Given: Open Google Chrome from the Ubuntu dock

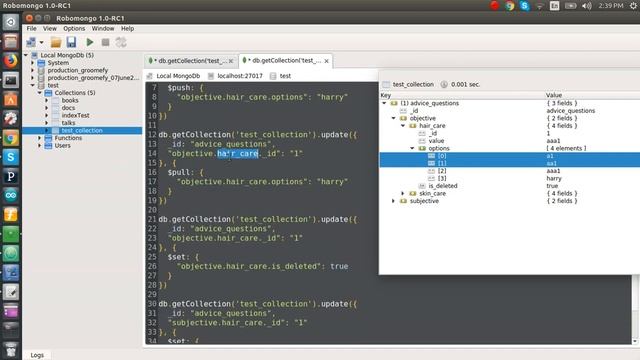Looking at the screenshot, I should (x=11, y=138).
